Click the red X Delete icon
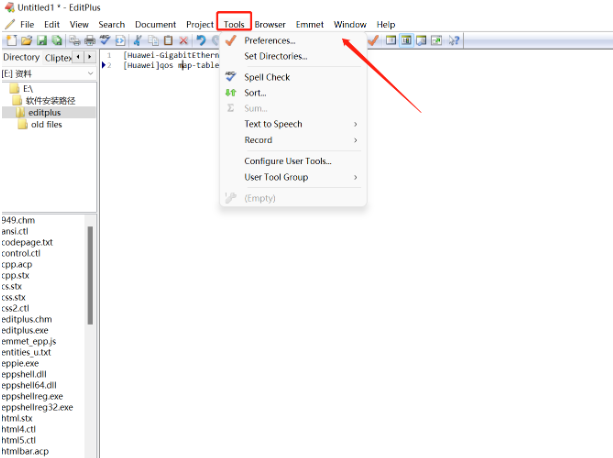The image size is (613, 458). tap(183, 40)
